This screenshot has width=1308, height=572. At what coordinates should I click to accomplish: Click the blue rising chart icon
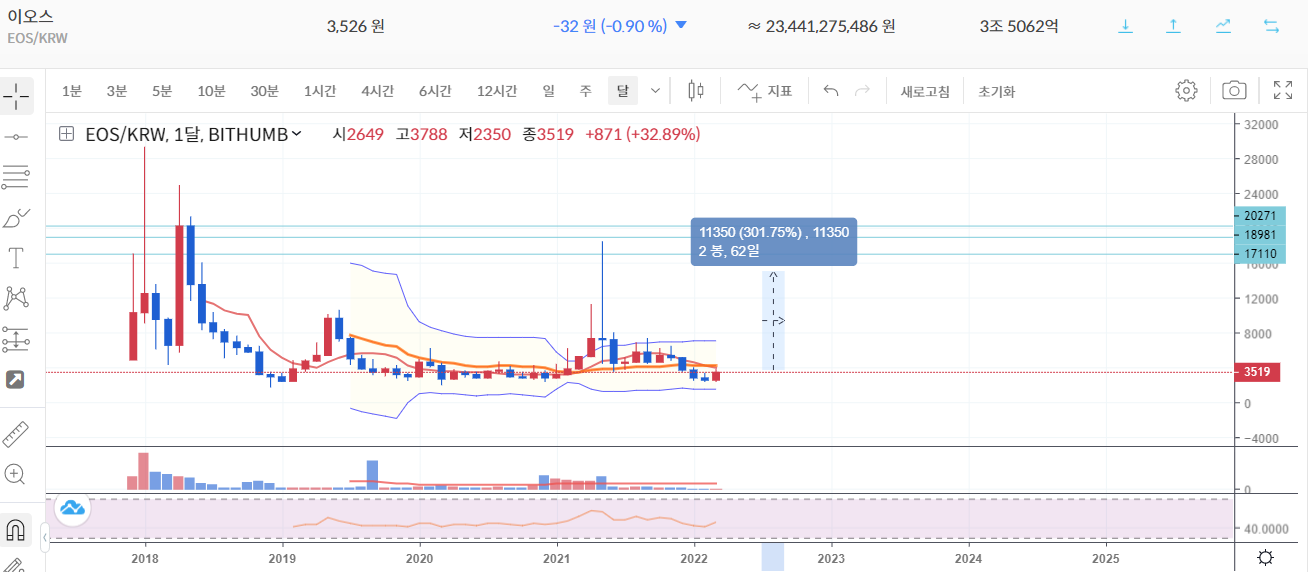point(1223,26)
